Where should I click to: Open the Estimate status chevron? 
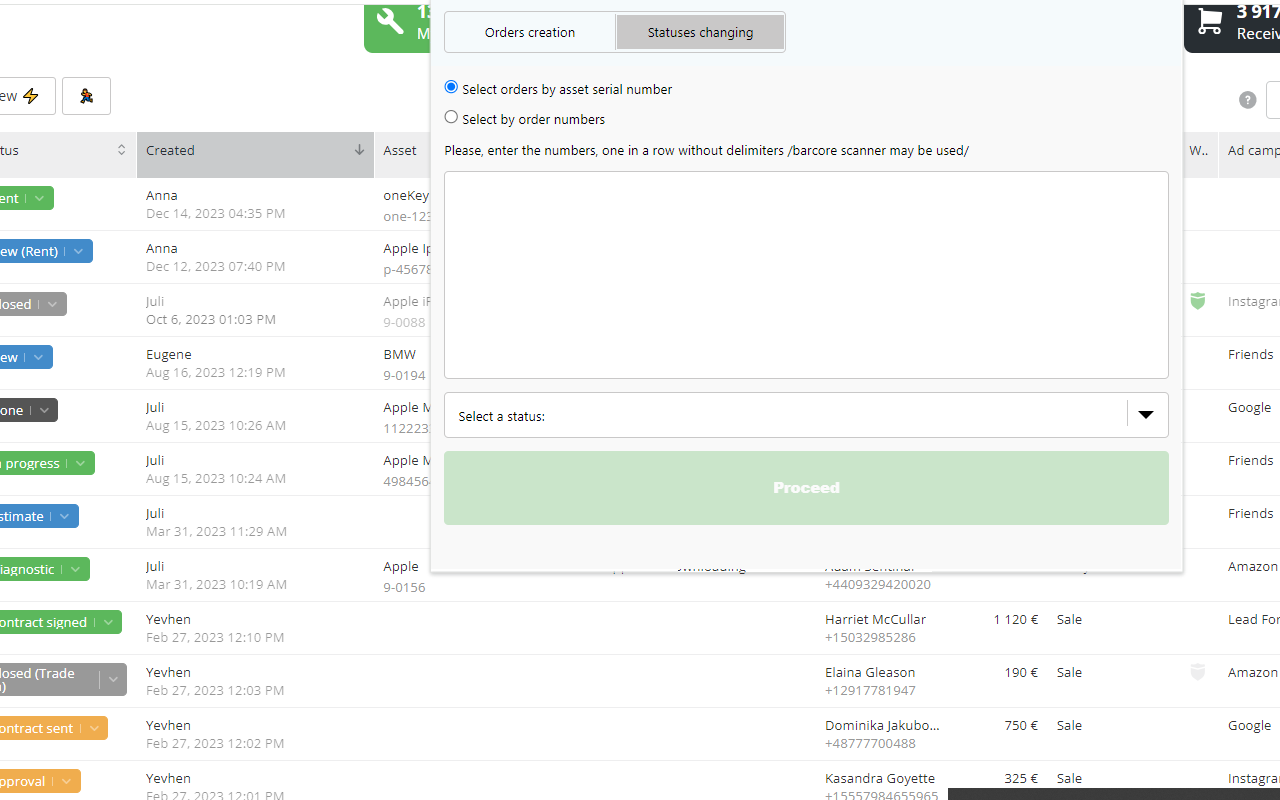coord(64,516)
